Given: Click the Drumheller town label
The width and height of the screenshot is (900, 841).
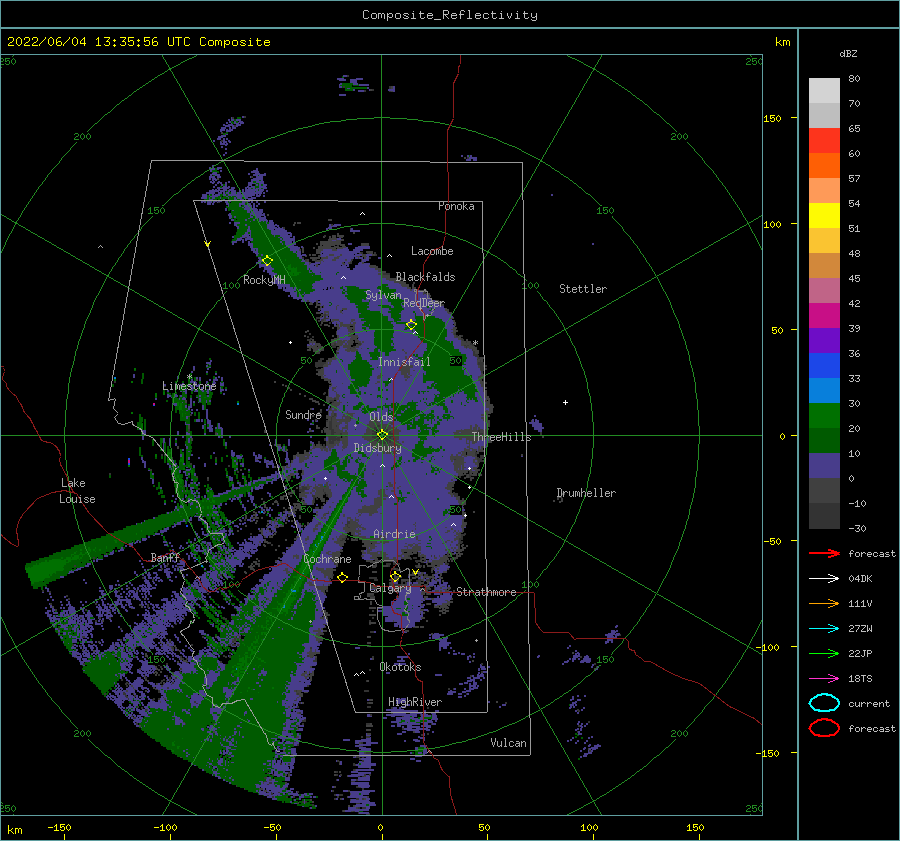Looking at the screenshot, I should (x=586, y=493).
